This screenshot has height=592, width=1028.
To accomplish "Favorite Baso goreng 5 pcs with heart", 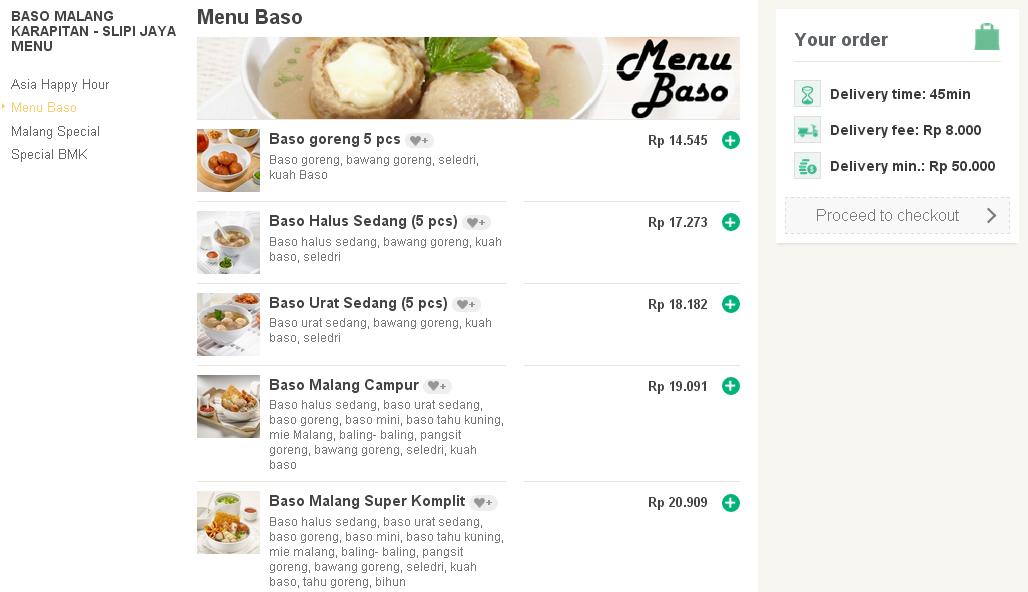I will point(420,141).
